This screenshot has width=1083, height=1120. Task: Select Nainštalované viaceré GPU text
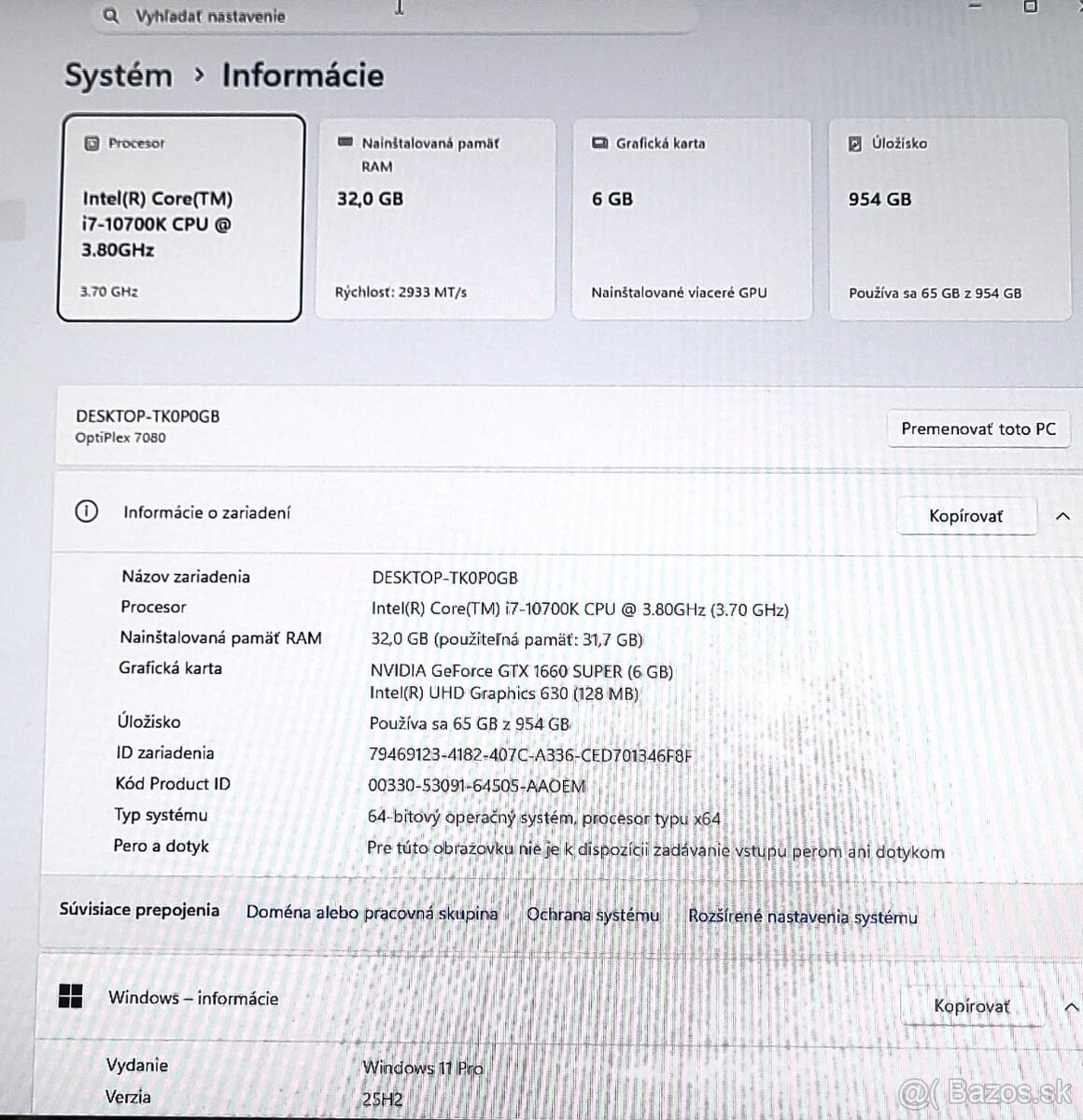[x=679, y=292]
